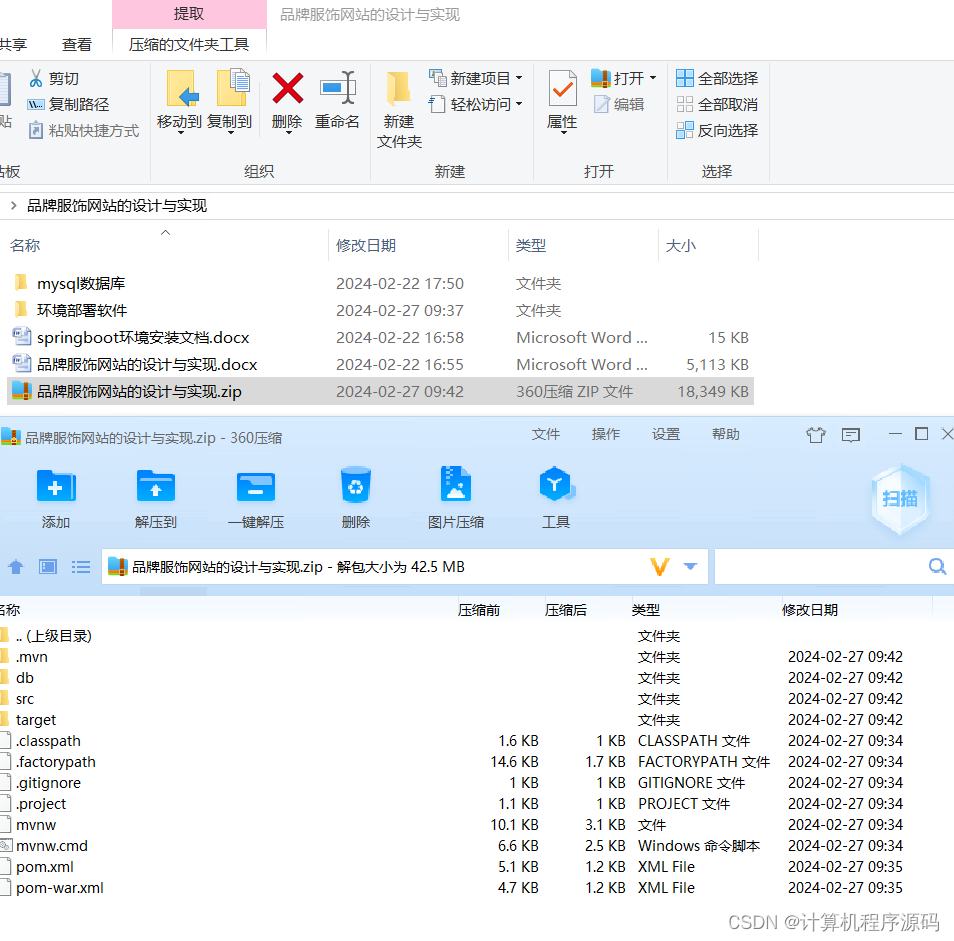Open the 图片压缩 image compression tool
Viewport: 954px width, 941px height.
click(x=456, y=495)
